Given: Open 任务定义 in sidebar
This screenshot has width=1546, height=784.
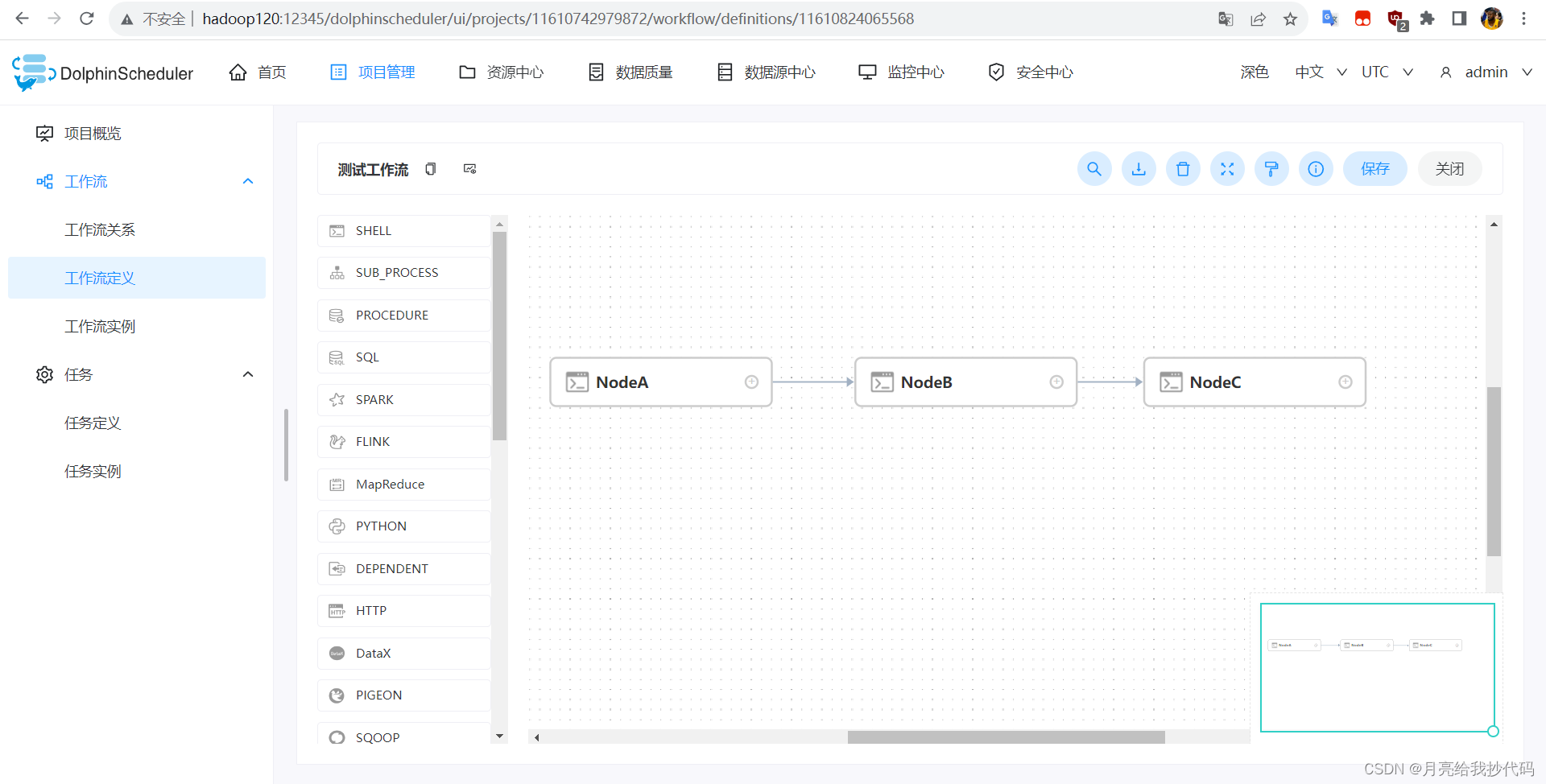Looking at the screenshot, I should [137, 423].
